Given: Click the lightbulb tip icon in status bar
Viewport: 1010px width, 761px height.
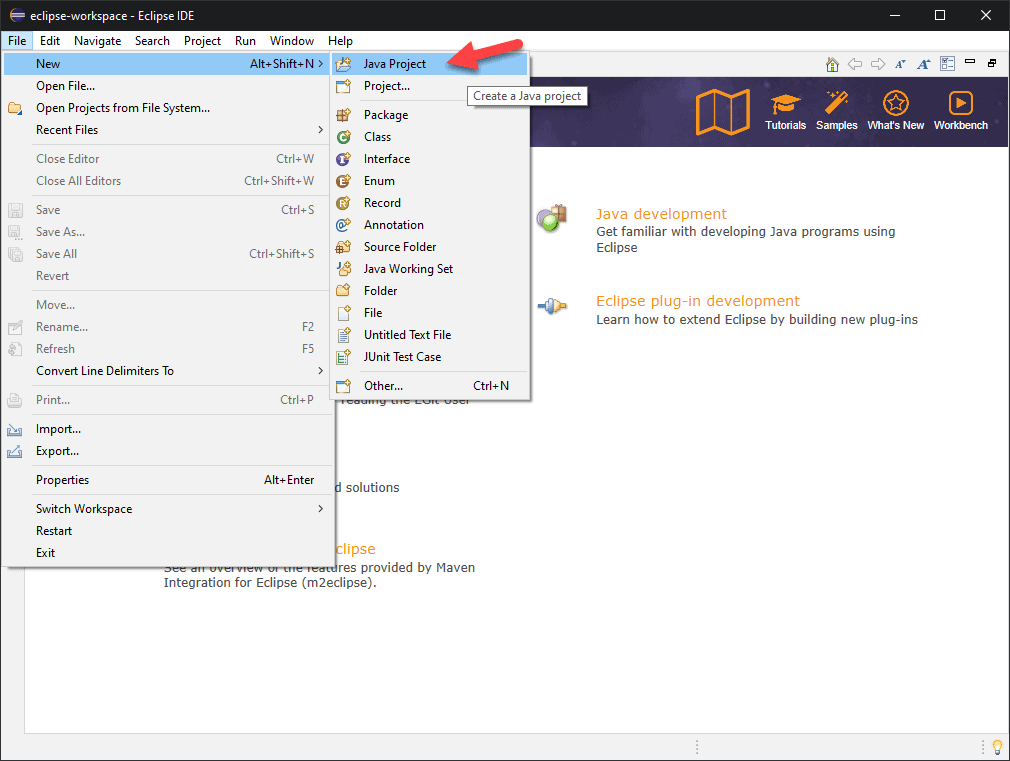Looking at the screenshot, I should coord(997,747).
